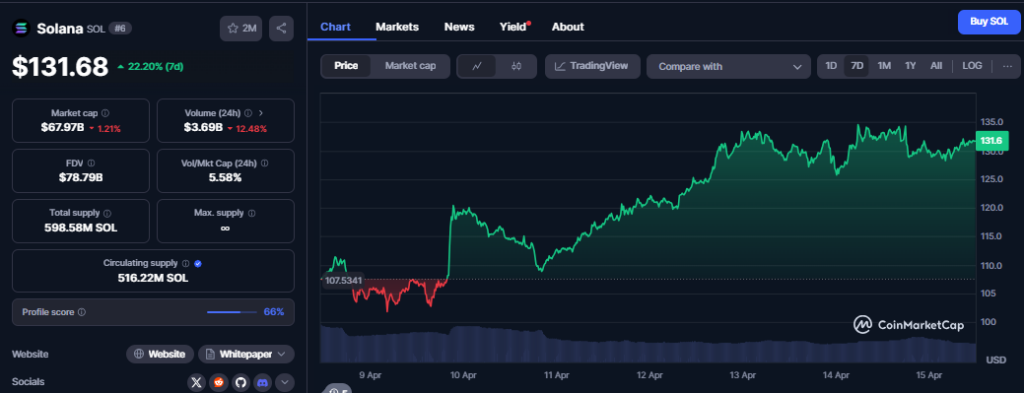This screenshot has height=393, width=1024.
Task: Open the Markets tab
Action: (397, 27)
